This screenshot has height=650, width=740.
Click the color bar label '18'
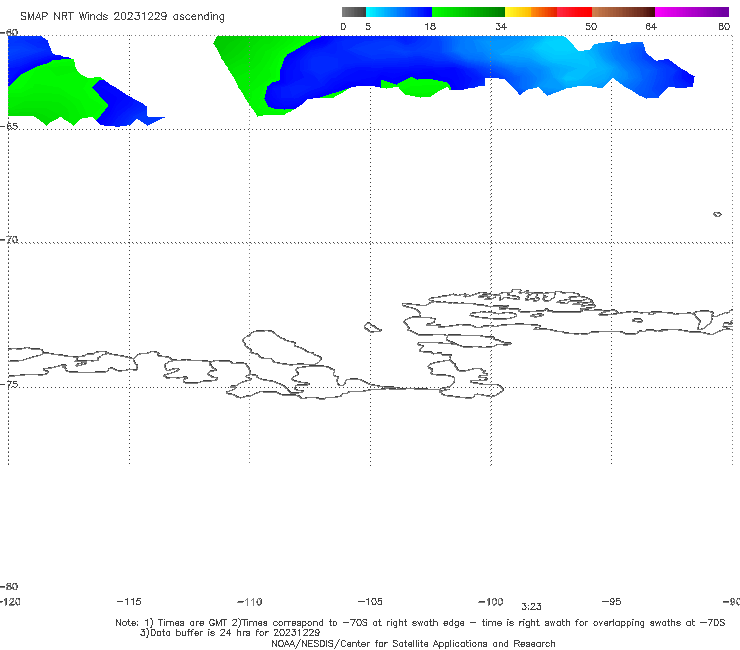coord(430,27)
